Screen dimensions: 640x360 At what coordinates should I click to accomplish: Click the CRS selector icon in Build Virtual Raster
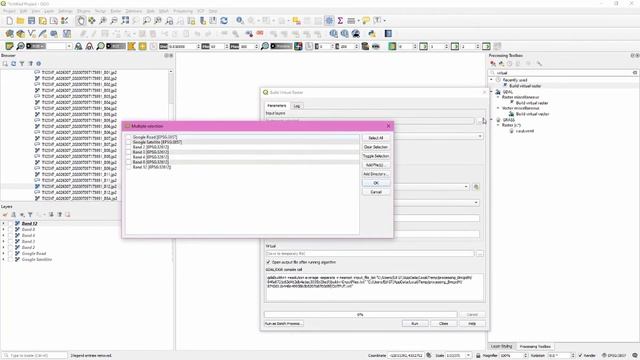click(x=476, y=187)
